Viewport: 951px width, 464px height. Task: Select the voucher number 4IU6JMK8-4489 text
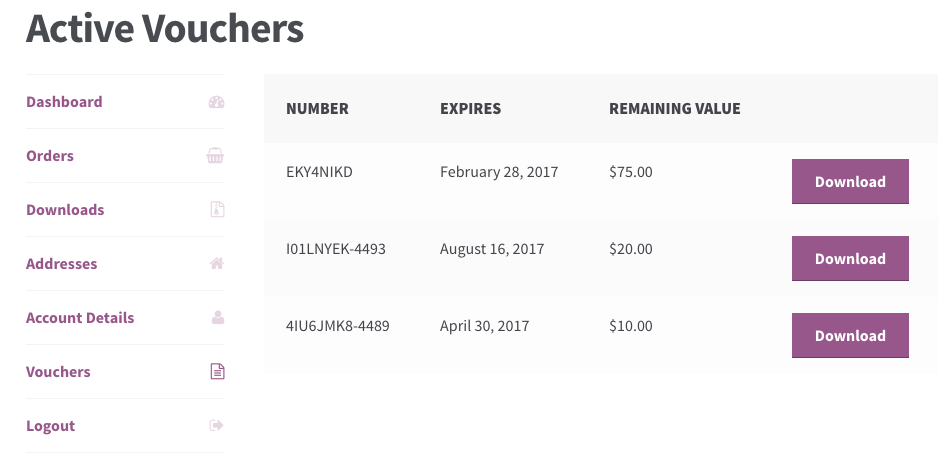tap(338, 326)
